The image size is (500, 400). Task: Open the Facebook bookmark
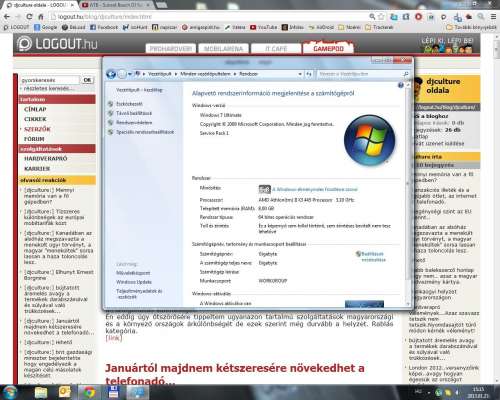tap(104, 27)
